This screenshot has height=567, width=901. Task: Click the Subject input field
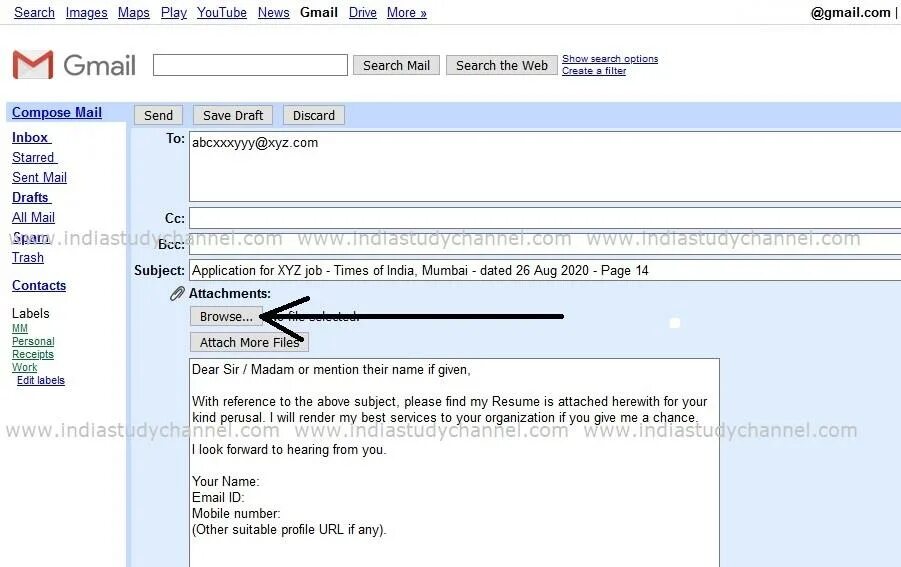point(545,271)
